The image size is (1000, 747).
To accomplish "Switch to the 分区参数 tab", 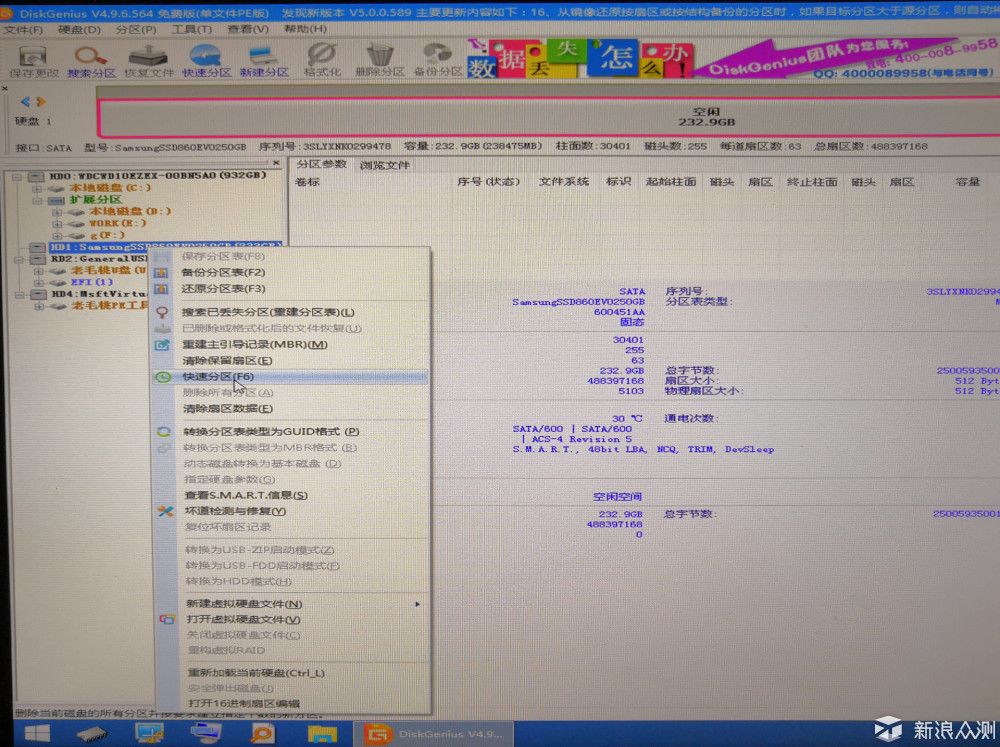I will (x=321, y=165).
